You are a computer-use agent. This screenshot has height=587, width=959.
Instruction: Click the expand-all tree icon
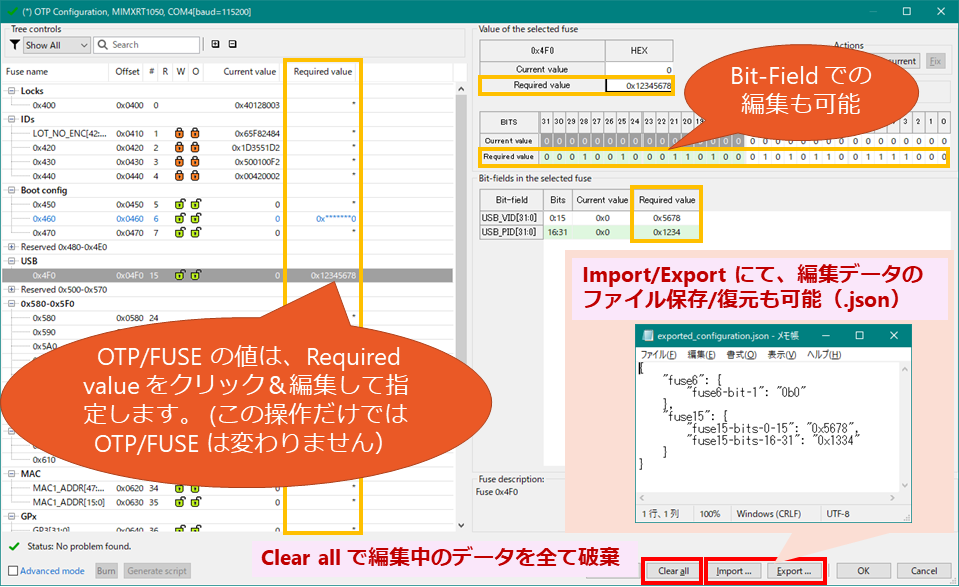(215, 45)
